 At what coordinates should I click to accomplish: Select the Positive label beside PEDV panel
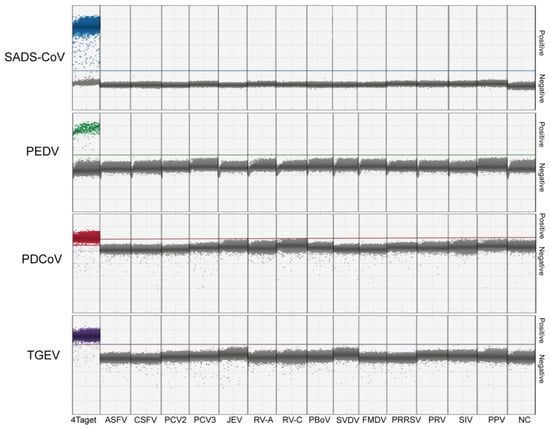[x=542, y=134]
